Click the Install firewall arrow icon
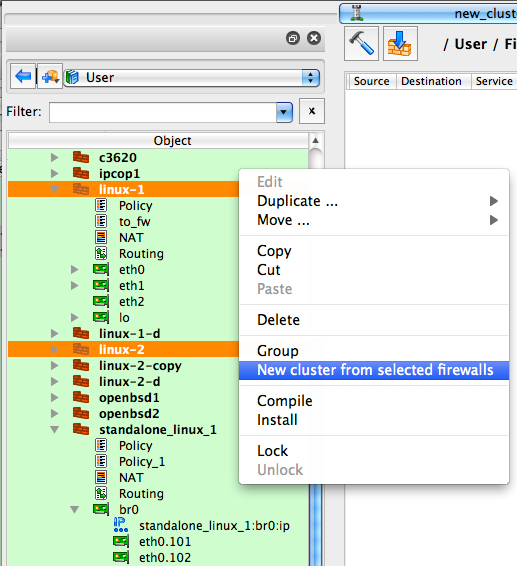The height and width of the screenshot is (566, 517). click(400, 43)
